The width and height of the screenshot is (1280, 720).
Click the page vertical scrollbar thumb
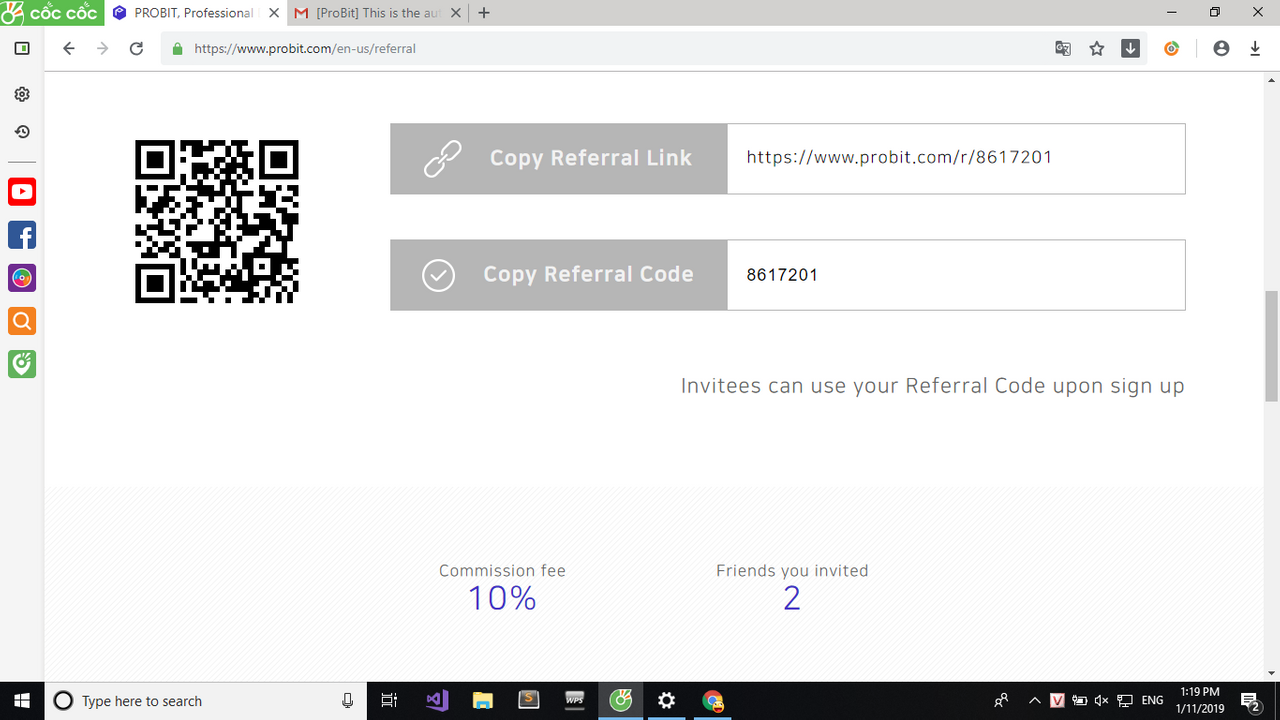coord(1271,345)
